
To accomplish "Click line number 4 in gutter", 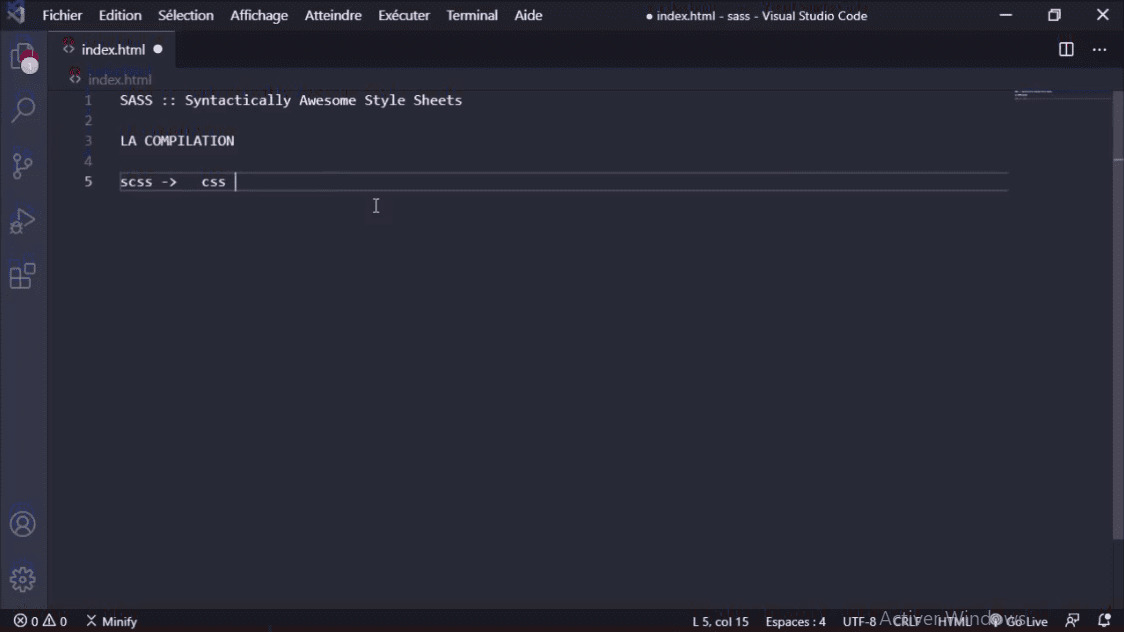I will tap(88, 161).
